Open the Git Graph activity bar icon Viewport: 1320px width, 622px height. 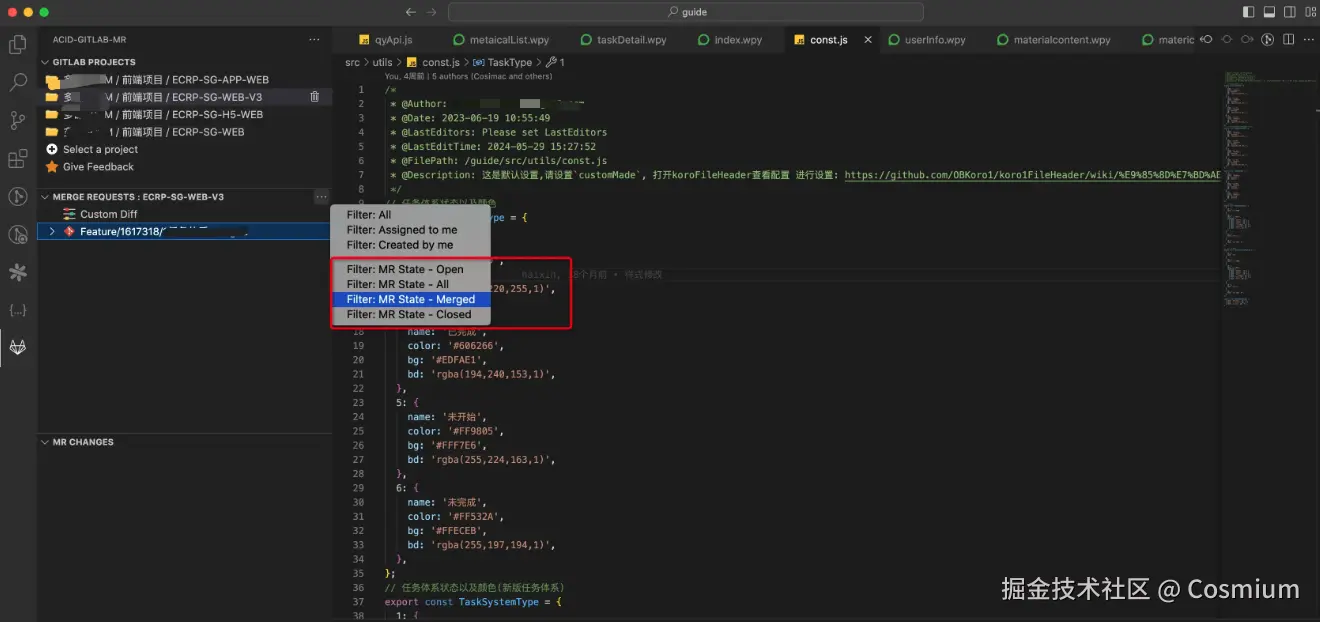(17, 197)
